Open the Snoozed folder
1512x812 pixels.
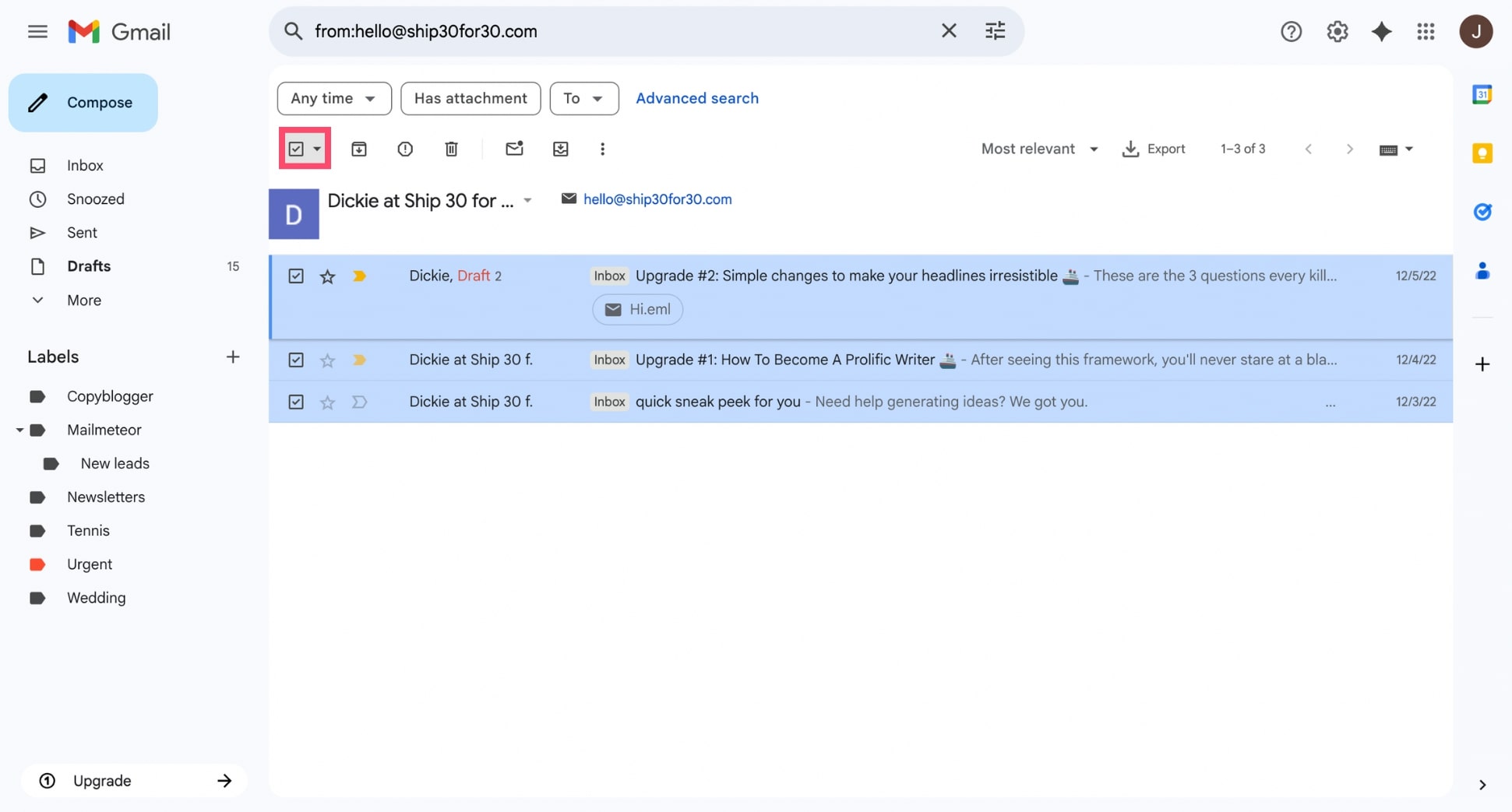point(95,199)
